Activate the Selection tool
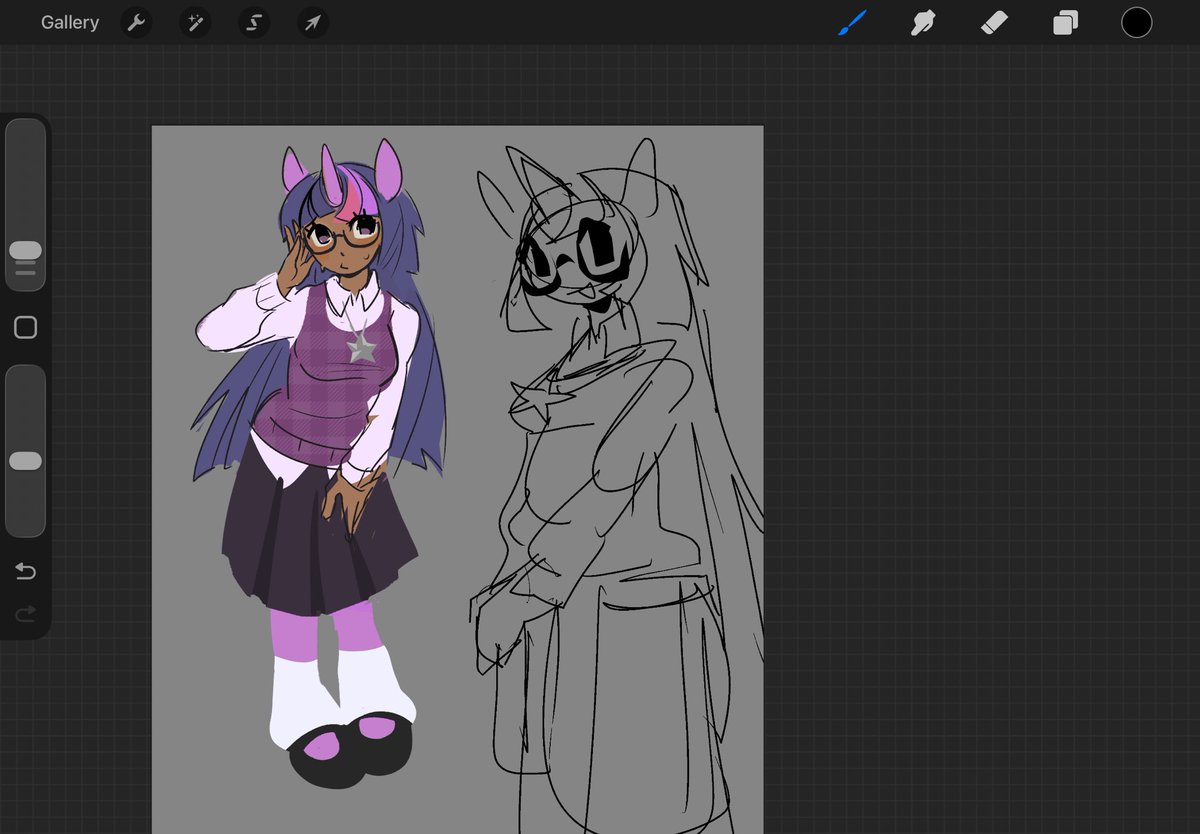The height and width of the screenshot is (834, 1200). click(x=254, y=23)
